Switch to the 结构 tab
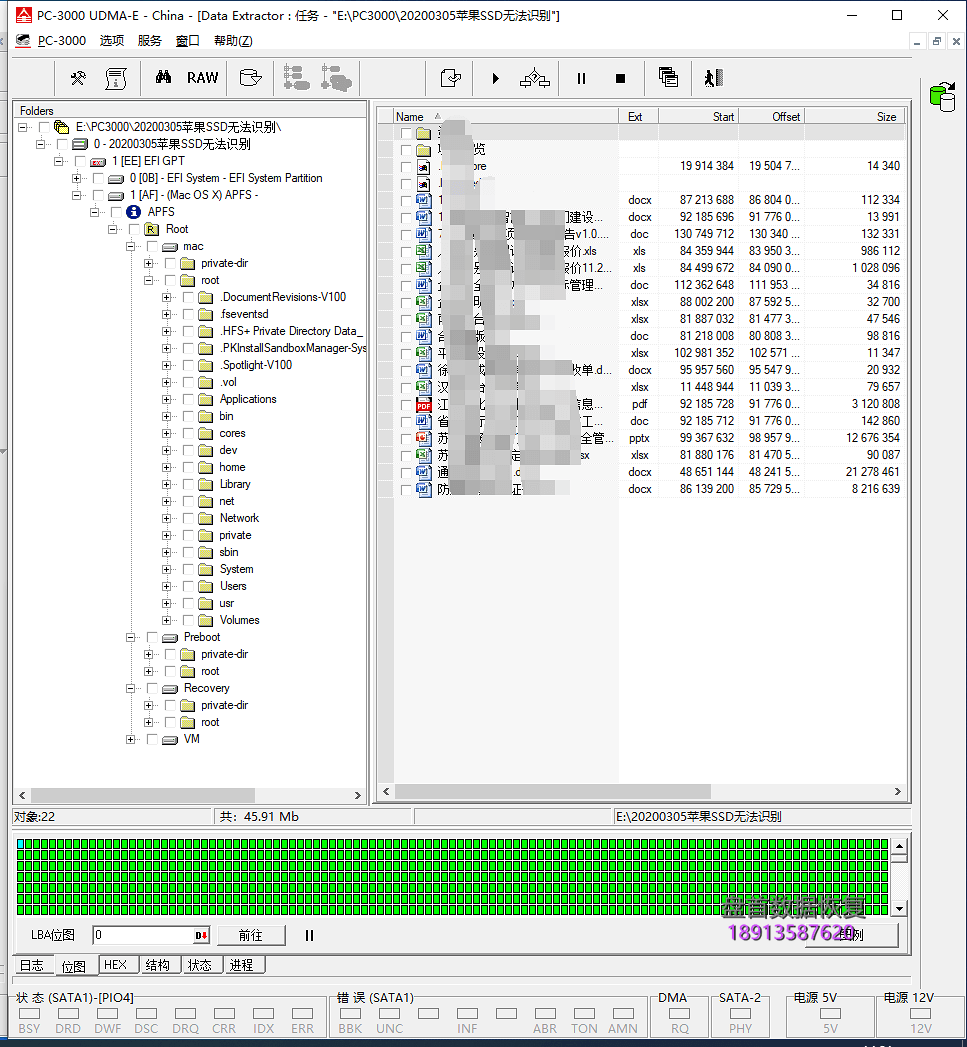 coord(158,965)
